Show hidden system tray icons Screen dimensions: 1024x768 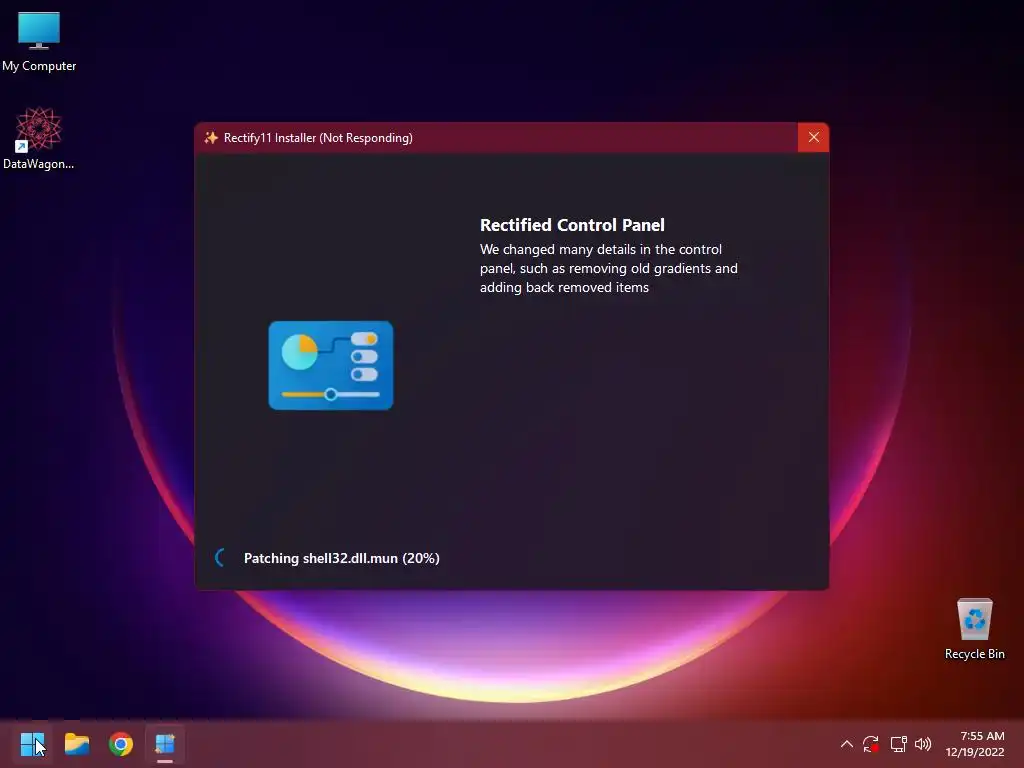point(846,744)
